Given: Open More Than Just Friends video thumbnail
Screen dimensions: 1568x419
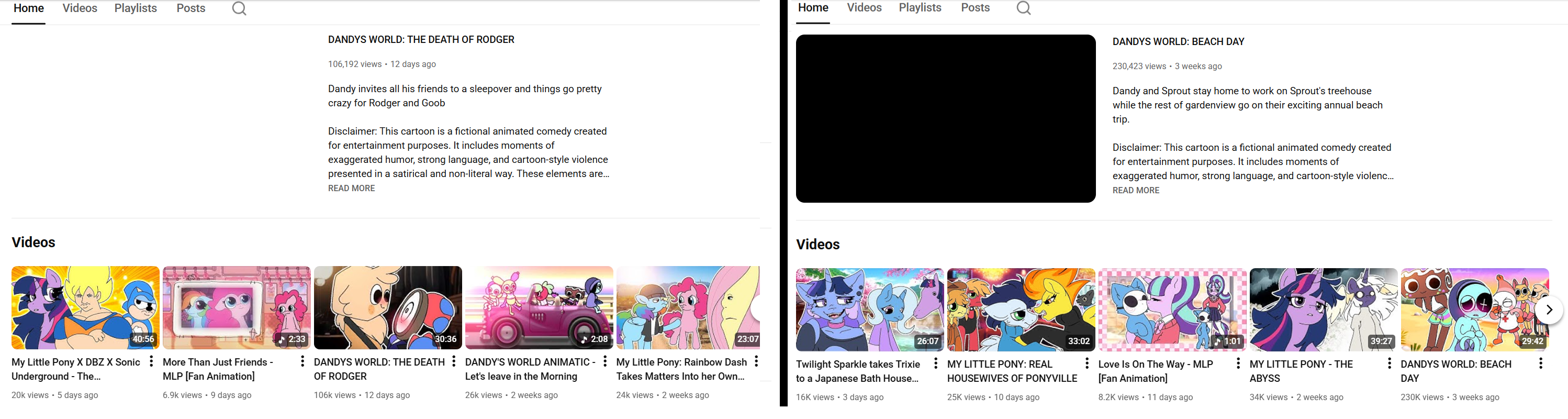Looking at the screenshot, I should [x=237, y=307].
